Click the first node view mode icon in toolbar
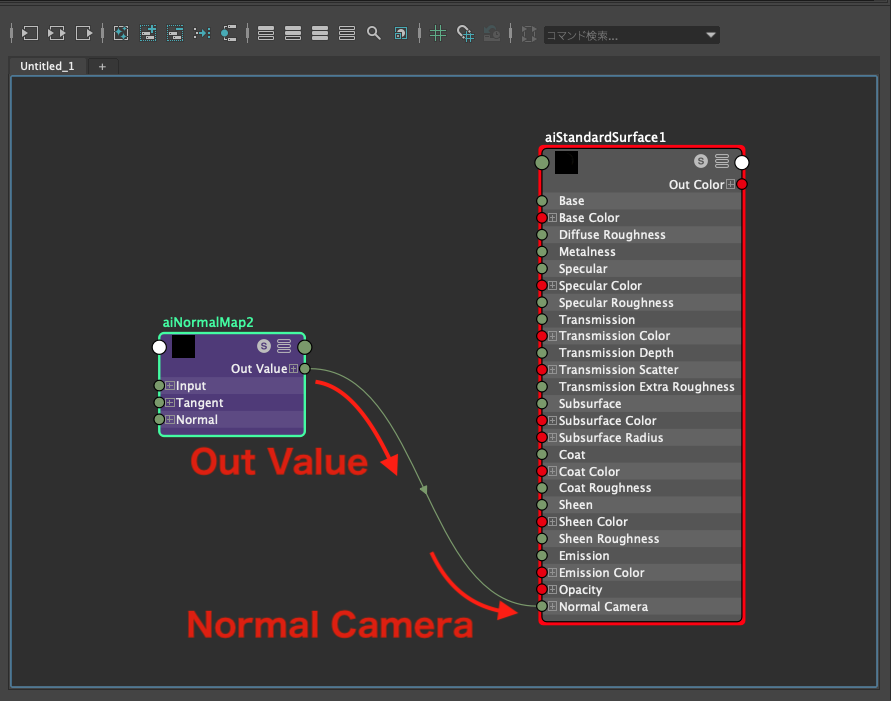The image size is (891, 701). click(x=266, y=33)
